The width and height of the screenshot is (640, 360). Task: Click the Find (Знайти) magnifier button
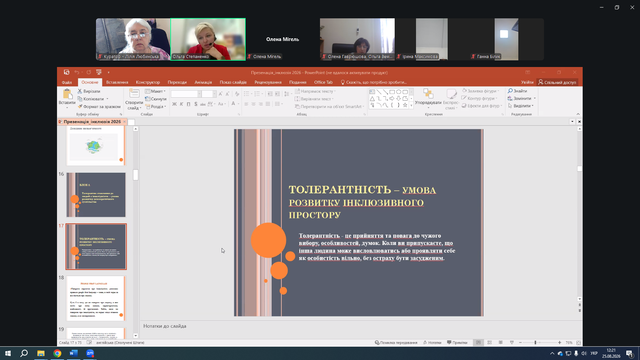(517, 91)
